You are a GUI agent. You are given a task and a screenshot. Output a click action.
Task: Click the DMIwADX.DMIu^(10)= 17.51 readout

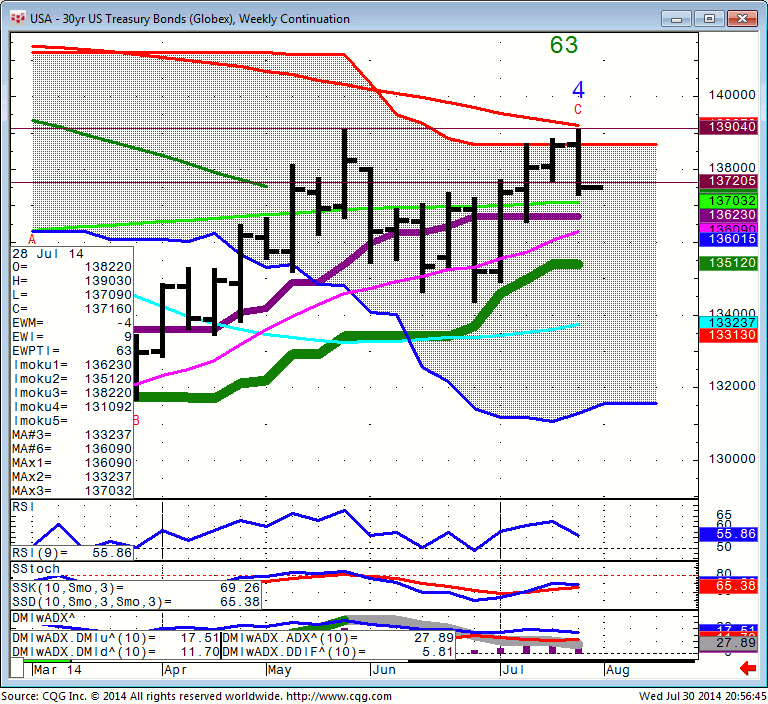coord(116,638)
